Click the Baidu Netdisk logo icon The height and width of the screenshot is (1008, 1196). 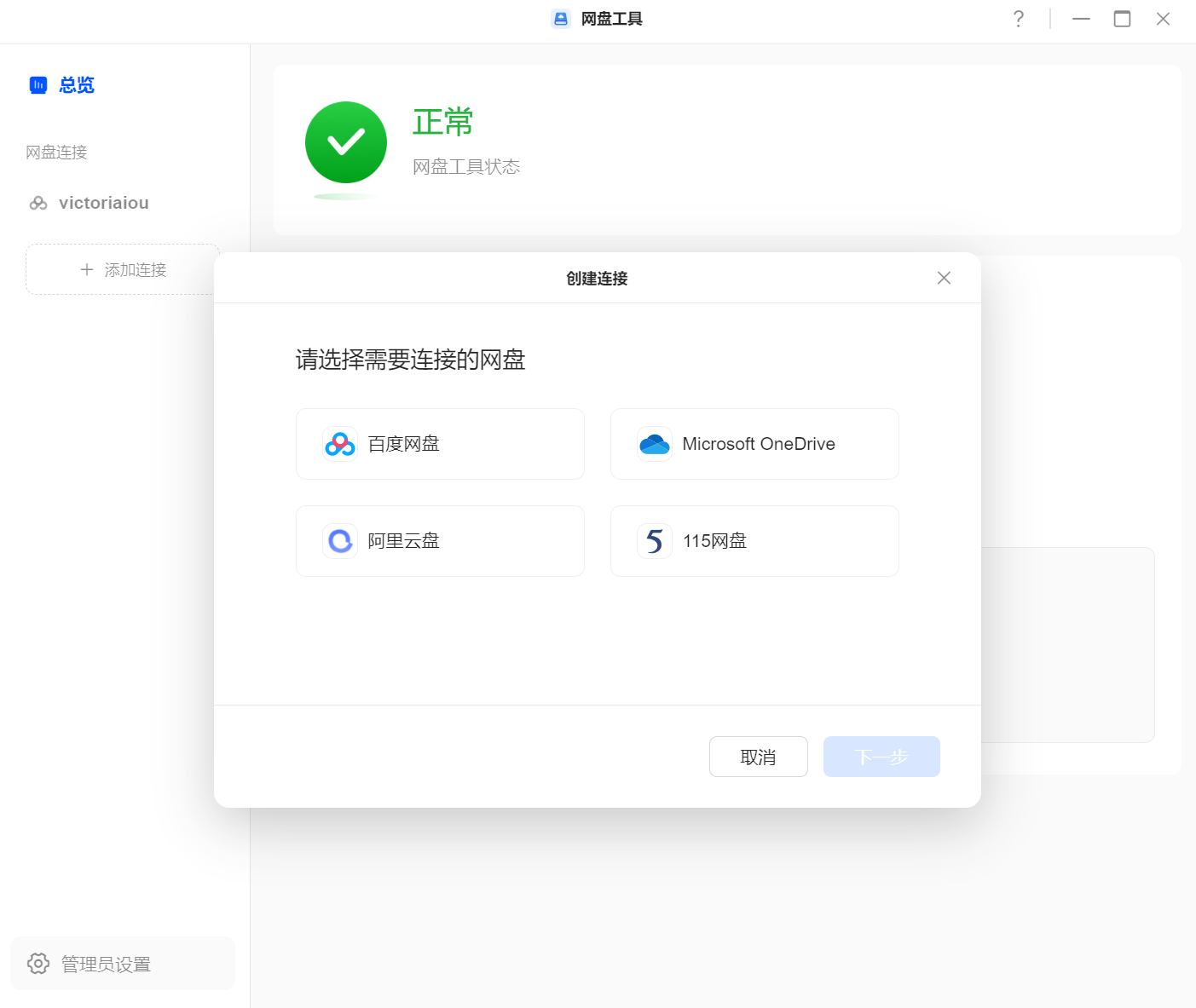pyautogui.click(x=340, y=444)
